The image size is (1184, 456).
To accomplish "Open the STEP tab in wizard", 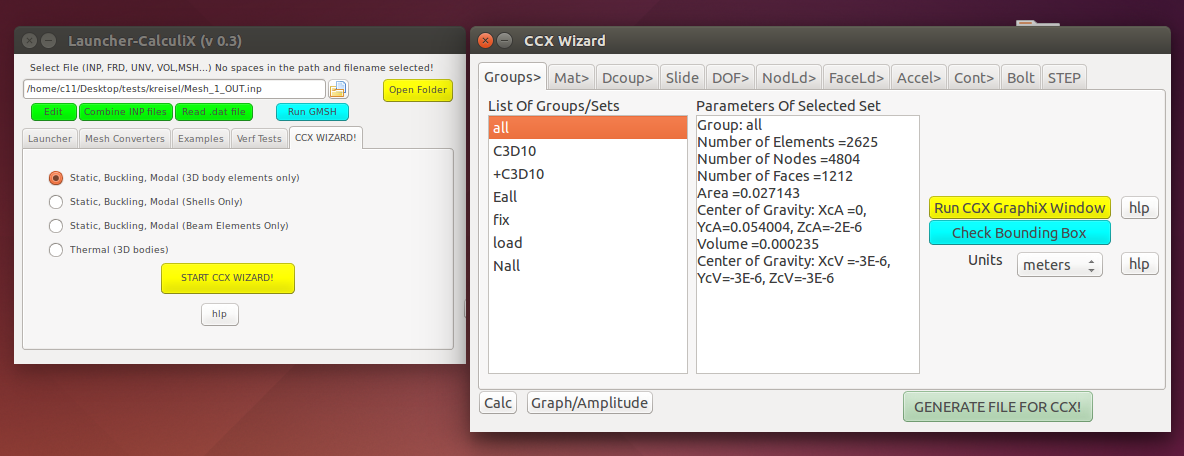I will coord(1064,77).
